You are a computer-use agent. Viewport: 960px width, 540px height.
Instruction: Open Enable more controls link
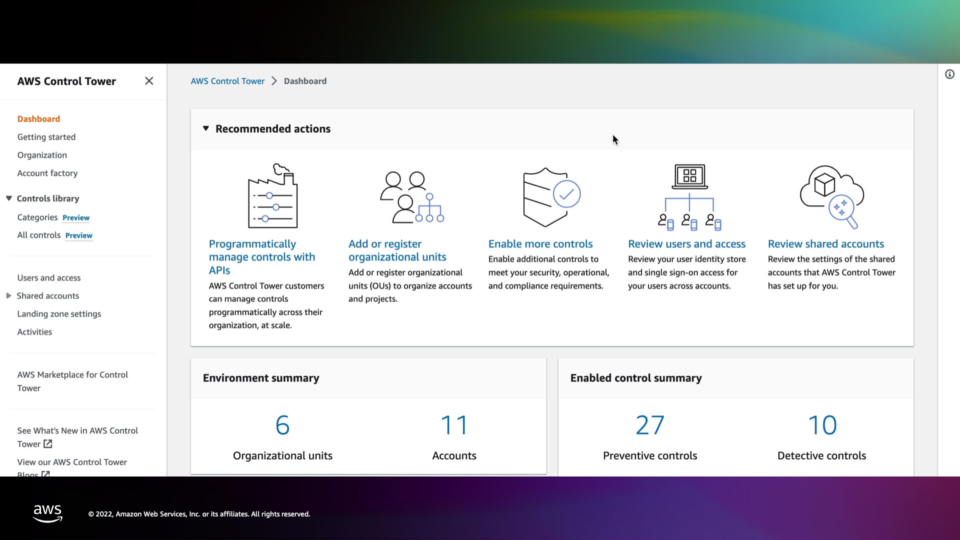pos(540,244)
